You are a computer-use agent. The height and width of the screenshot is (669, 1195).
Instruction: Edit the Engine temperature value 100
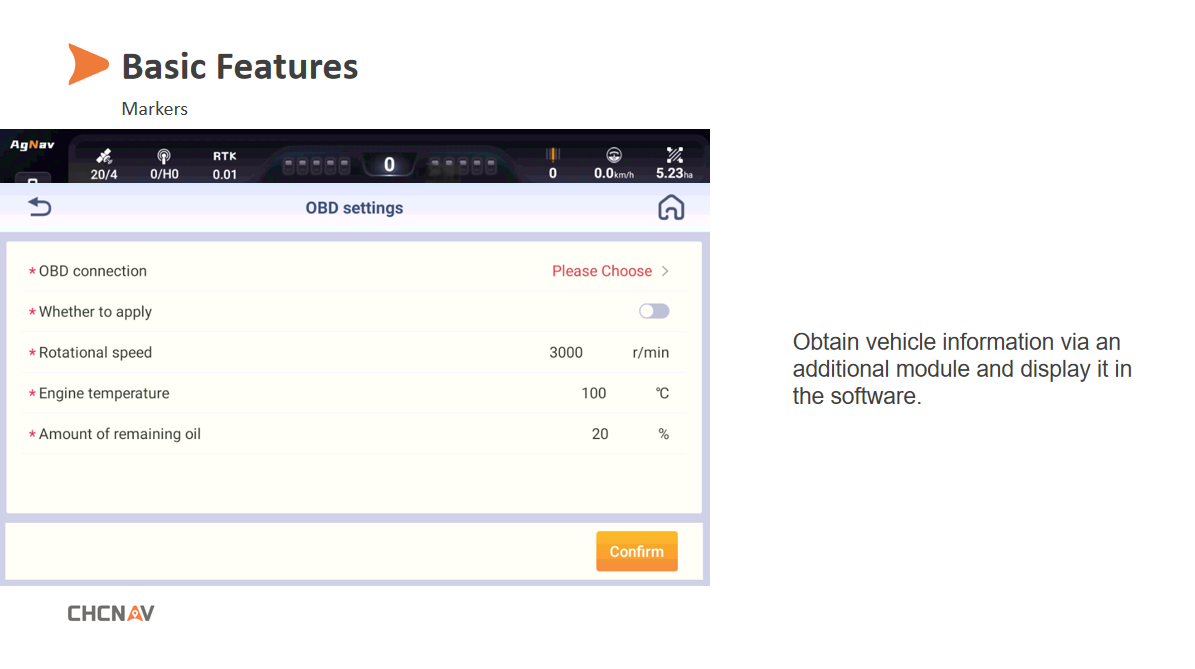[594, 393]
